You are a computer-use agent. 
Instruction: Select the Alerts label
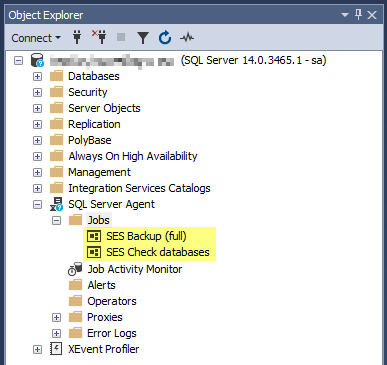pyautogui.click(x=101, y=285)
